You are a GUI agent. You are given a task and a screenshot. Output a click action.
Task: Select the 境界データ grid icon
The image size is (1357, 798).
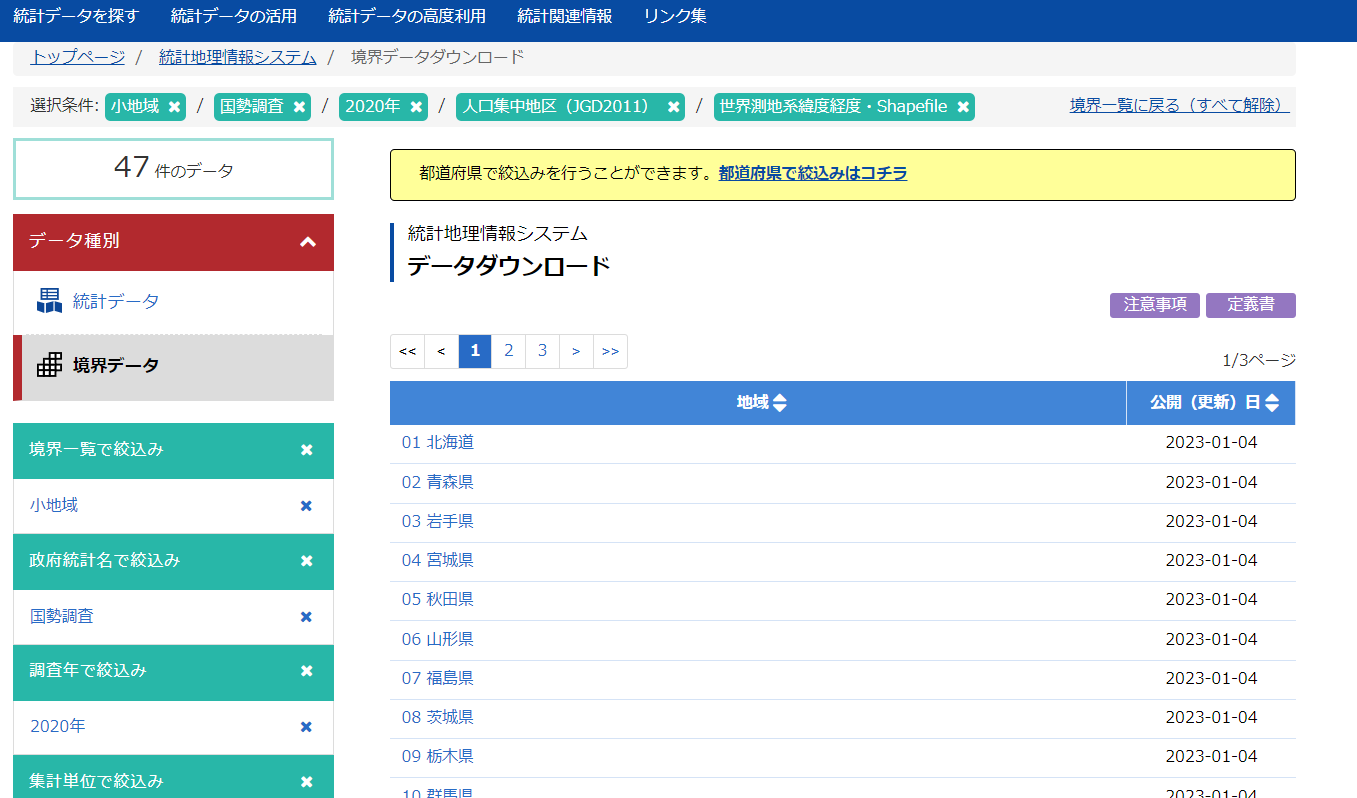[49, 365]
